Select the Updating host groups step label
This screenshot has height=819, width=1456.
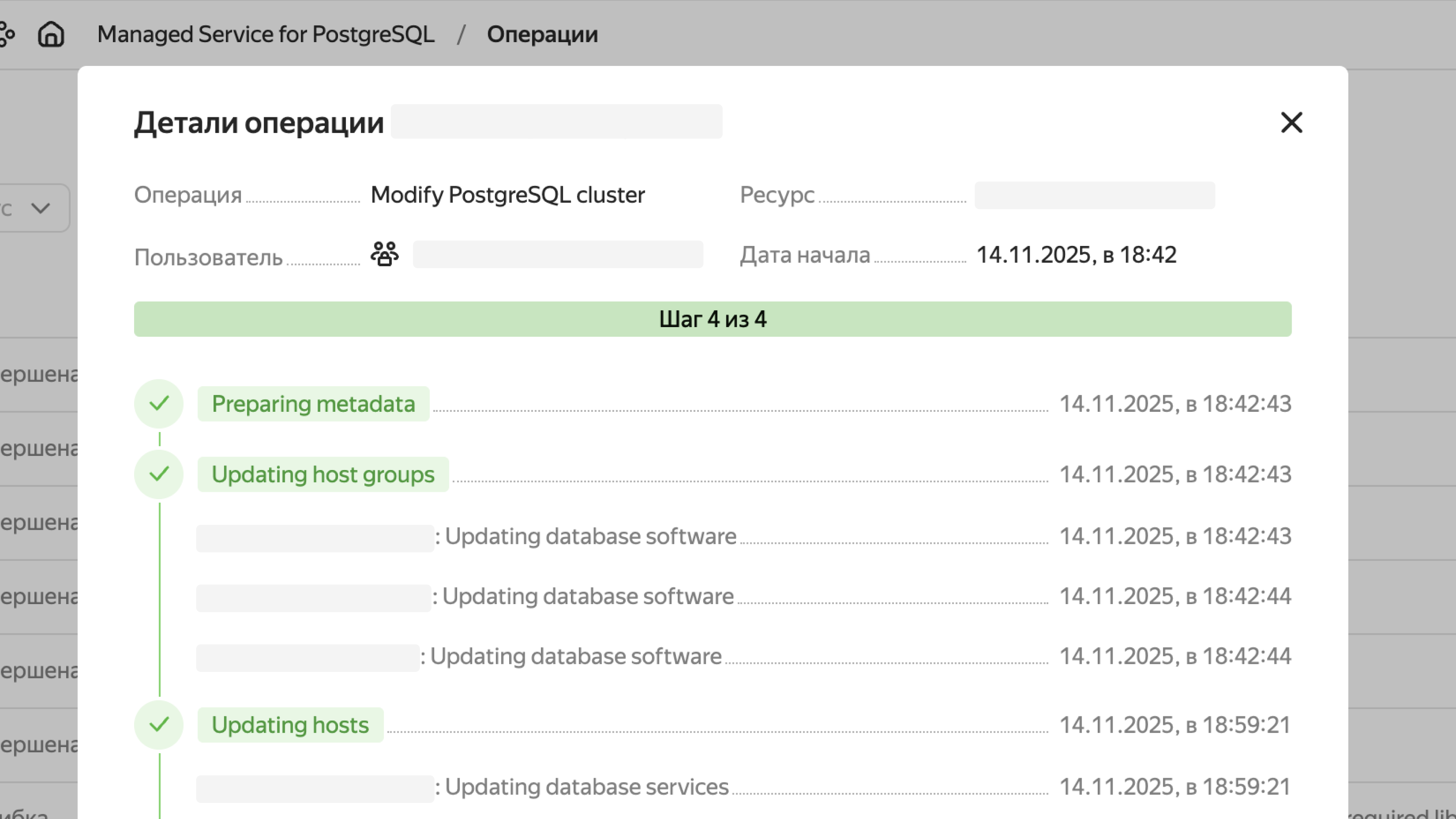323,474
